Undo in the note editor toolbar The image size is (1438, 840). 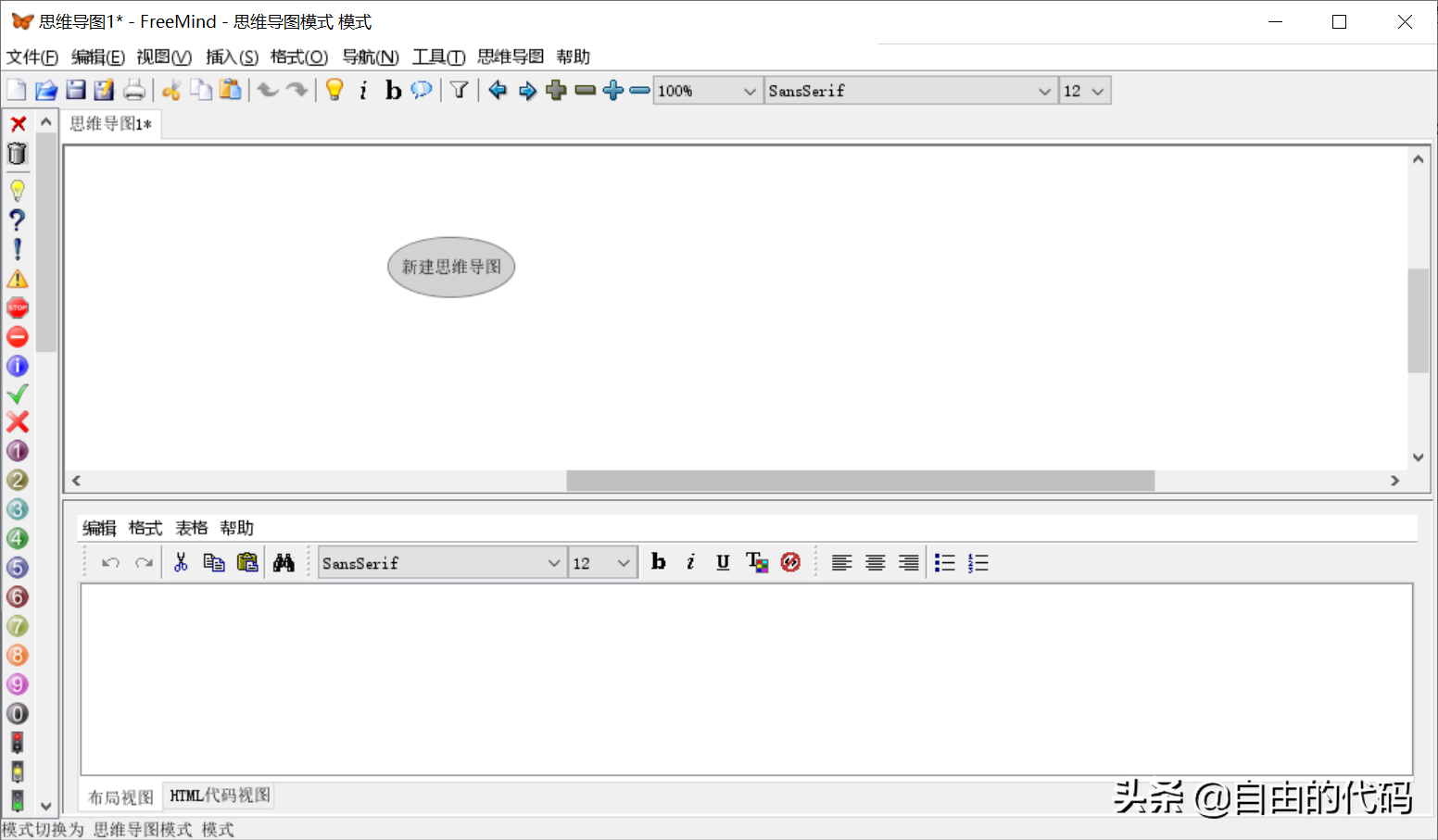click(x=110, y=562)
